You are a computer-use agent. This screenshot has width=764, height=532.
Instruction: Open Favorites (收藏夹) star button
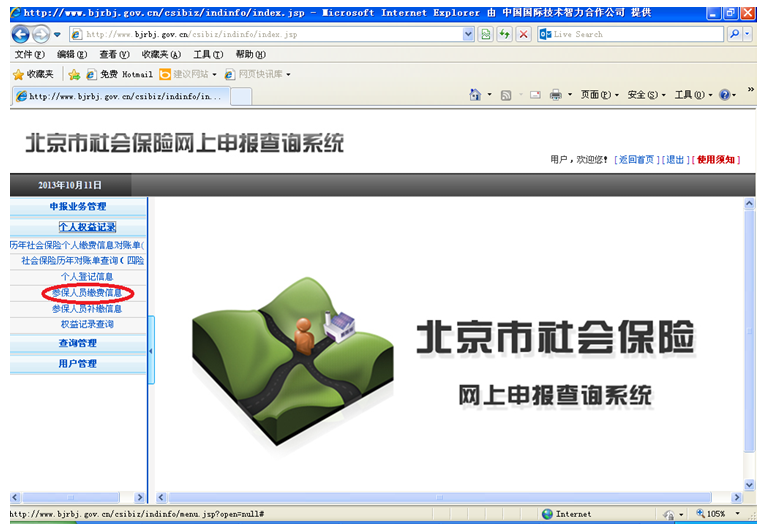(33, 74)
